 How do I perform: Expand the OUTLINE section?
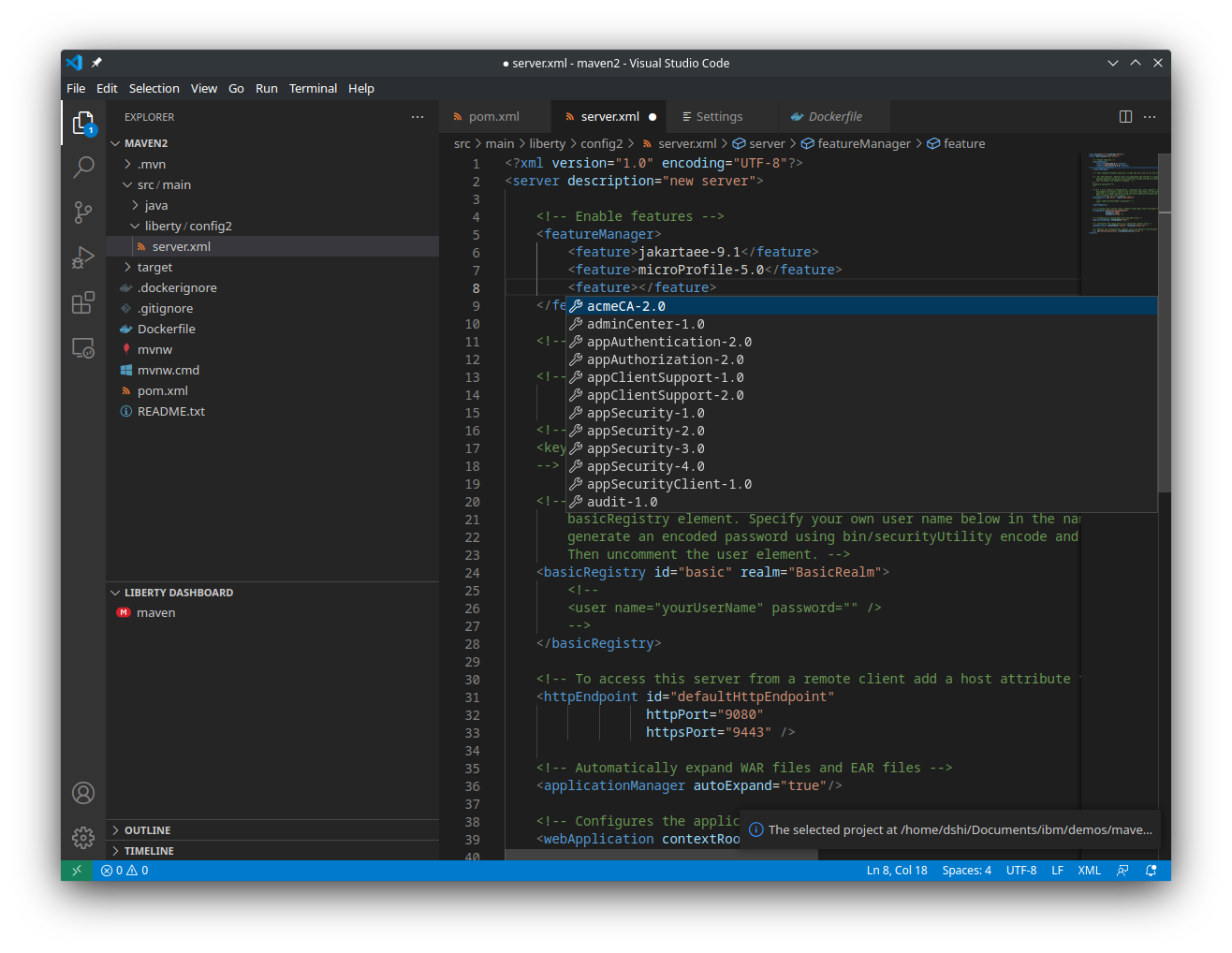click(116, 830)
